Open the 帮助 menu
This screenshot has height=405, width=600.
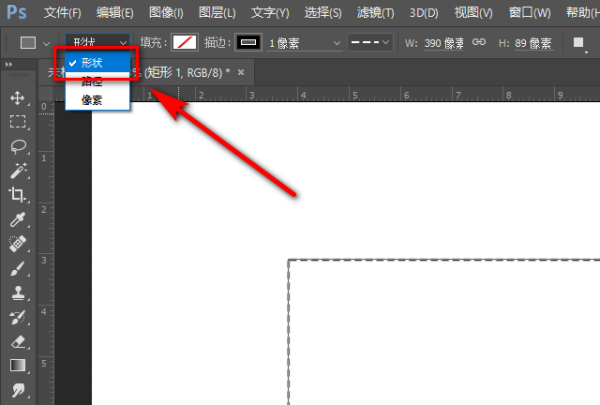pos(582,13)
